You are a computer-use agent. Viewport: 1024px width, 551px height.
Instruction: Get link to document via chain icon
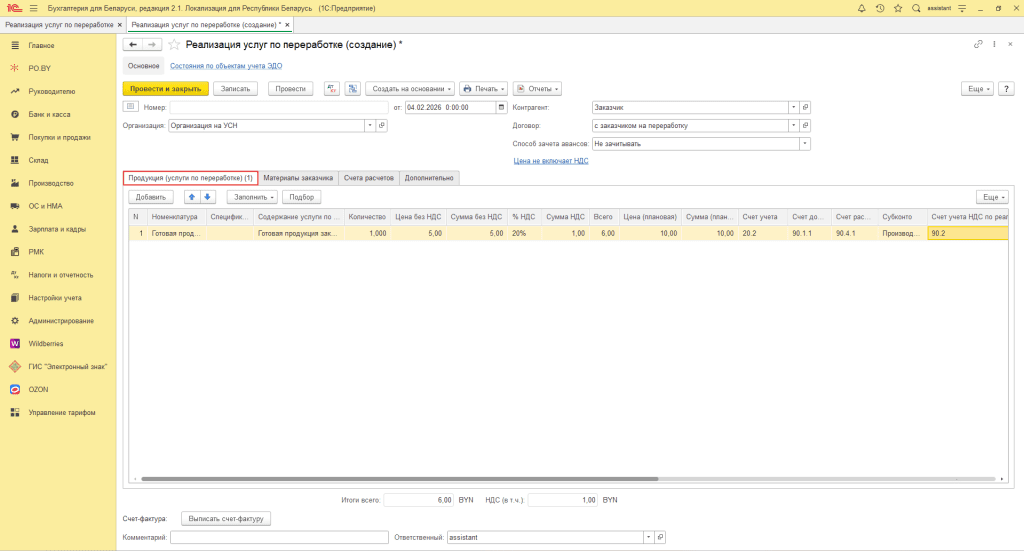click(978, 45)
